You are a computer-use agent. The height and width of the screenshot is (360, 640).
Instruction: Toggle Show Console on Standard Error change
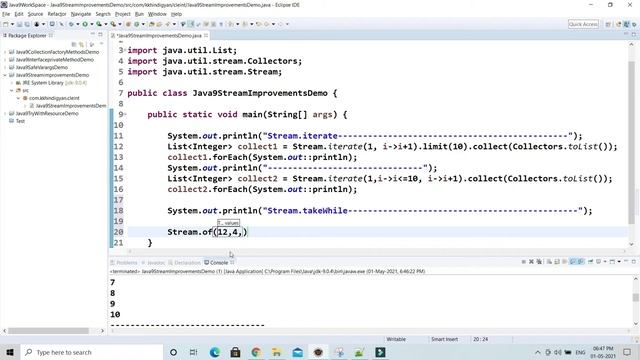click(580, 262)
